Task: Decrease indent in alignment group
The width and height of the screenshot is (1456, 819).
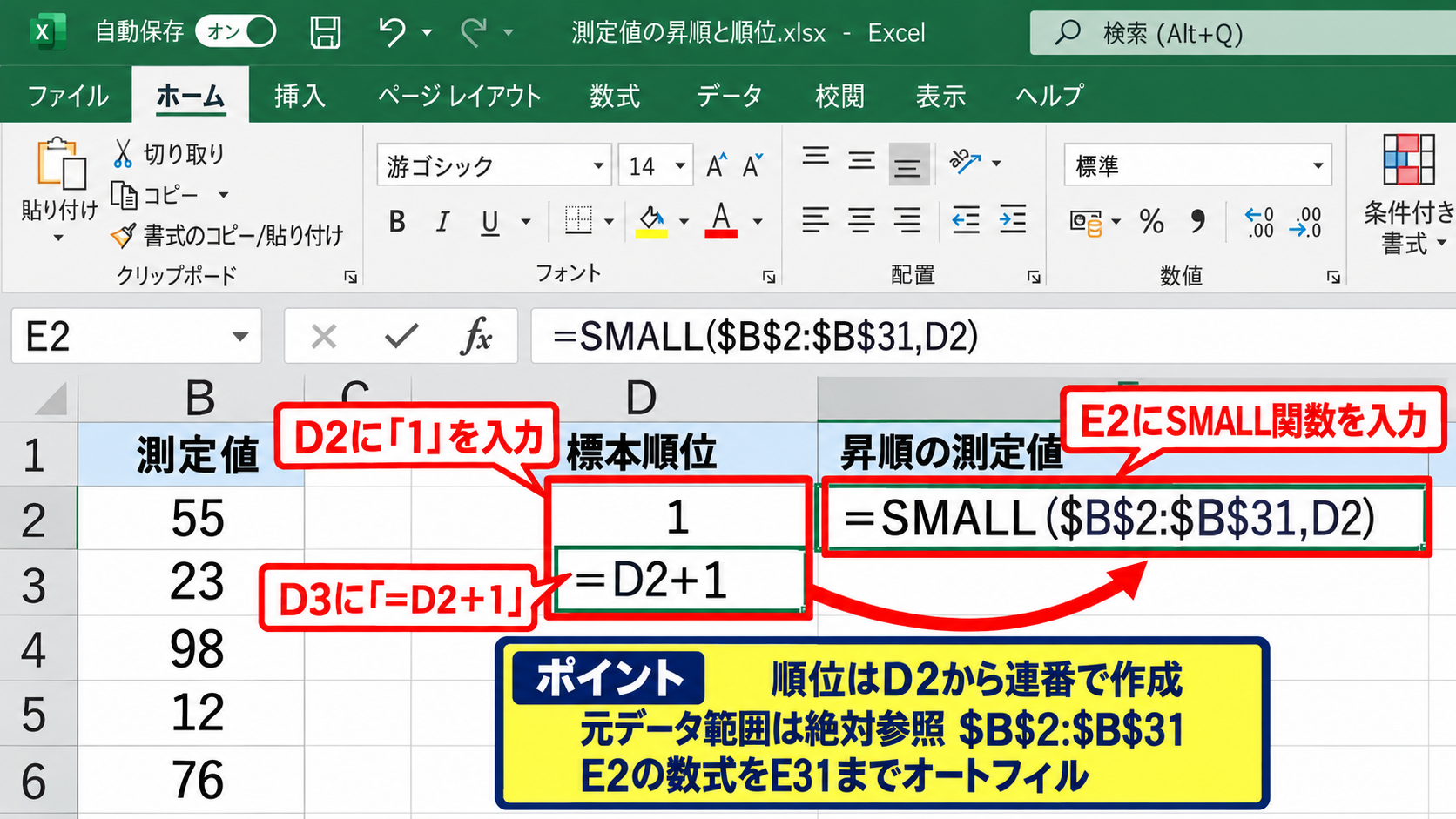Action: coord(965,220)
